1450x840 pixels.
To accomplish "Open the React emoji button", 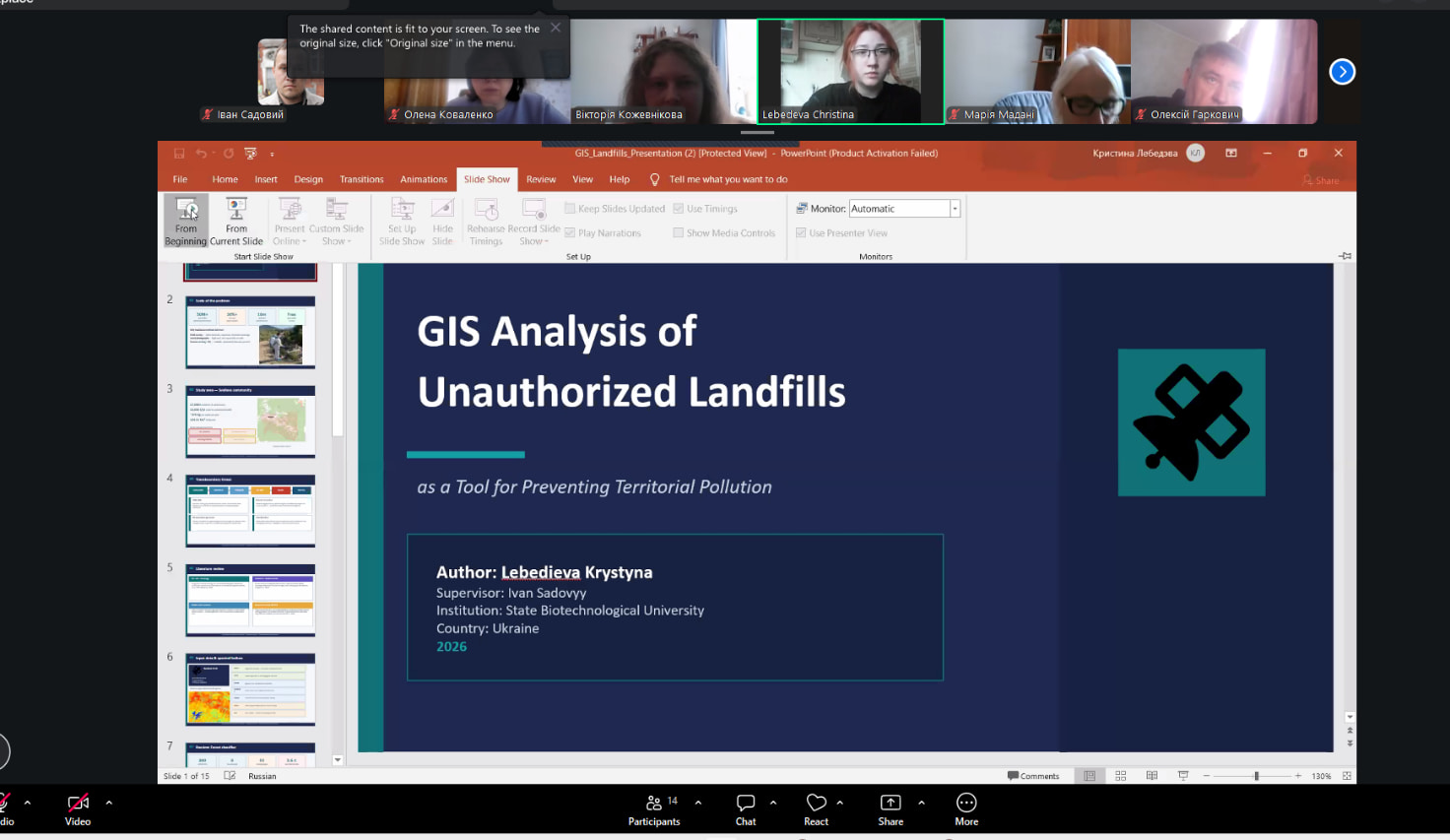I will (816, 808).
